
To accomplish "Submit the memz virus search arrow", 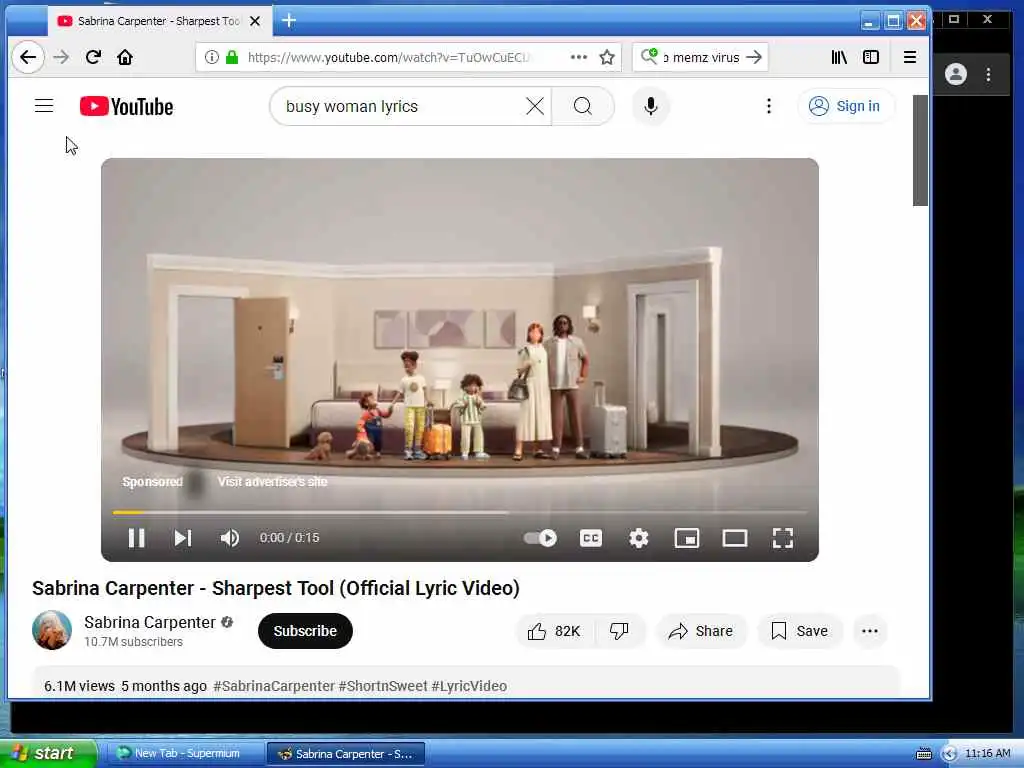I will tap(754, 57).
